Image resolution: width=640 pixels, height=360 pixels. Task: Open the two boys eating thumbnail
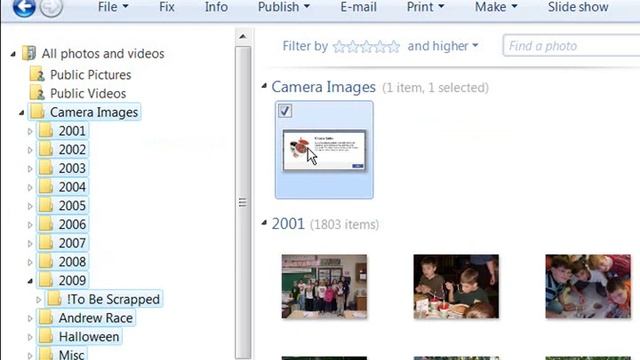456,287
